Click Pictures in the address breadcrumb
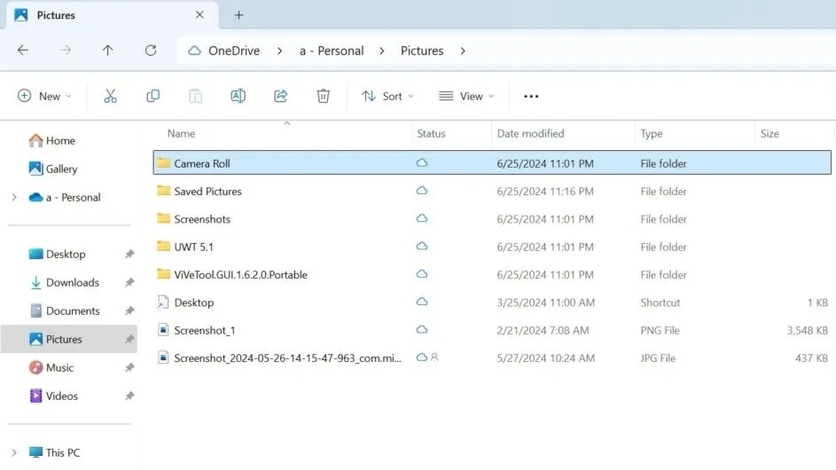Image resolution: width=836 pixels, height=470 pixels. point(422,51)
